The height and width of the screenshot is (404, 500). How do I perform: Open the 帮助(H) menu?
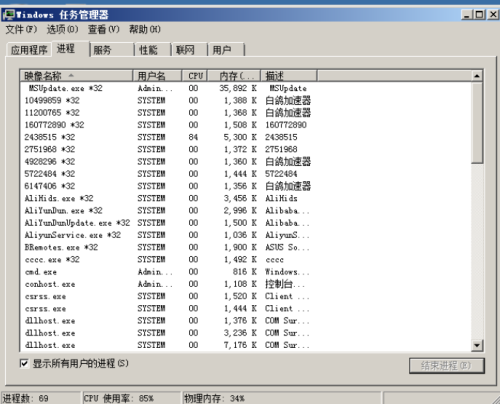(x=145, y=29)
